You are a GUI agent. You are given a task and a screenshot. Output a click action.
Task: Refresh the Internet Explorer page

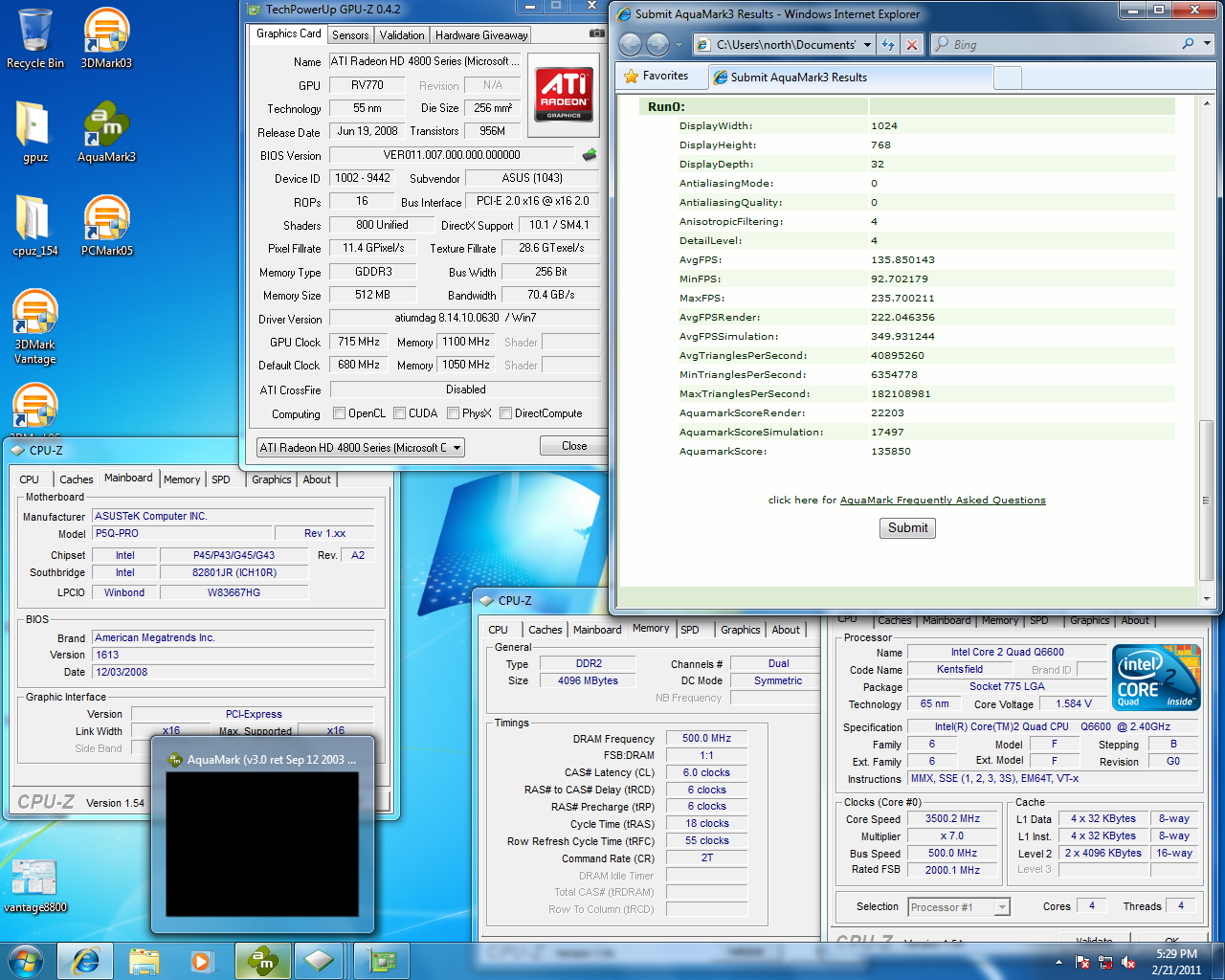point(888,44)
